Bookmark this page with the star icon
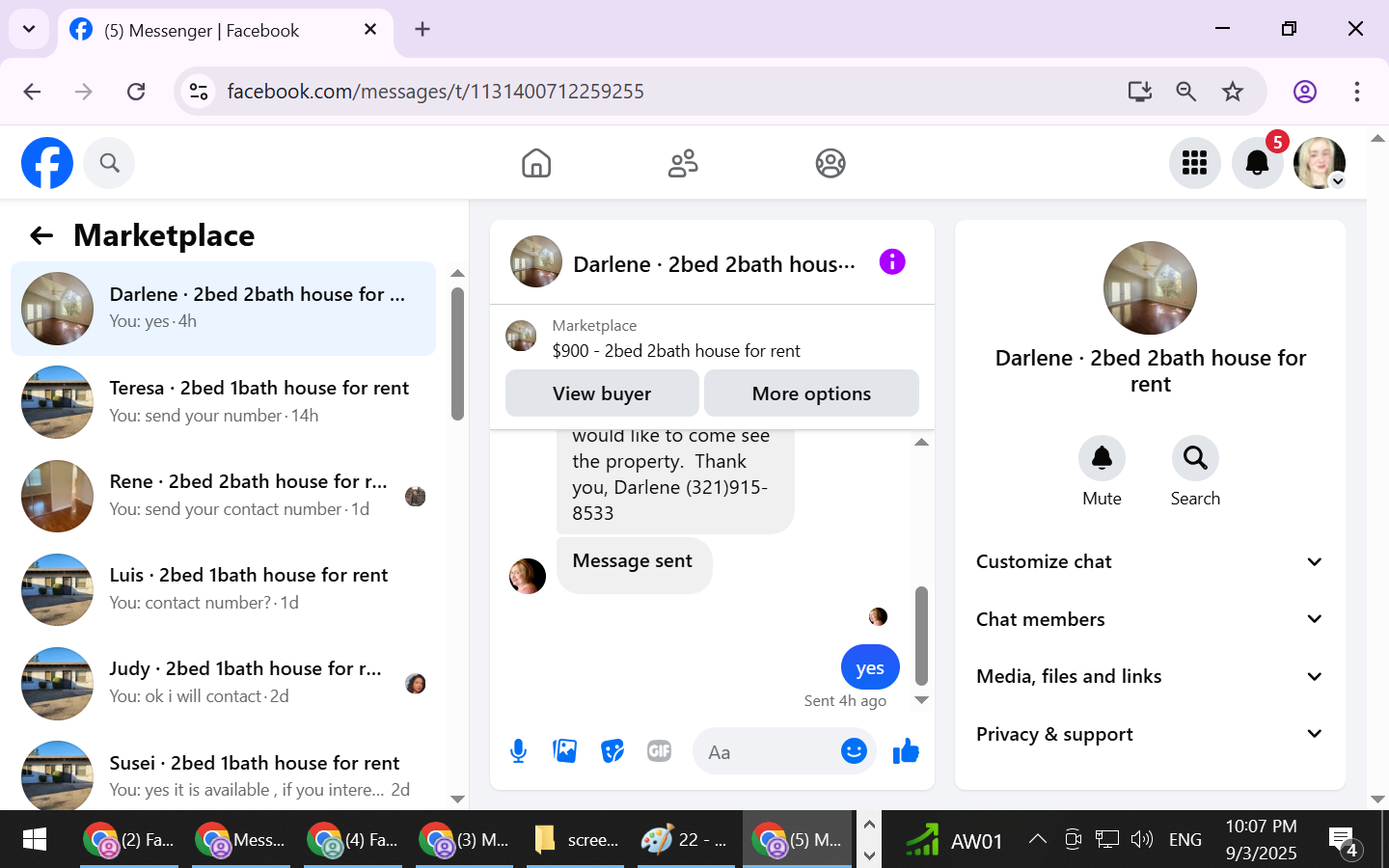Screen dimensions: 1389x868 pyautogui.click(x=1233, y=92)
